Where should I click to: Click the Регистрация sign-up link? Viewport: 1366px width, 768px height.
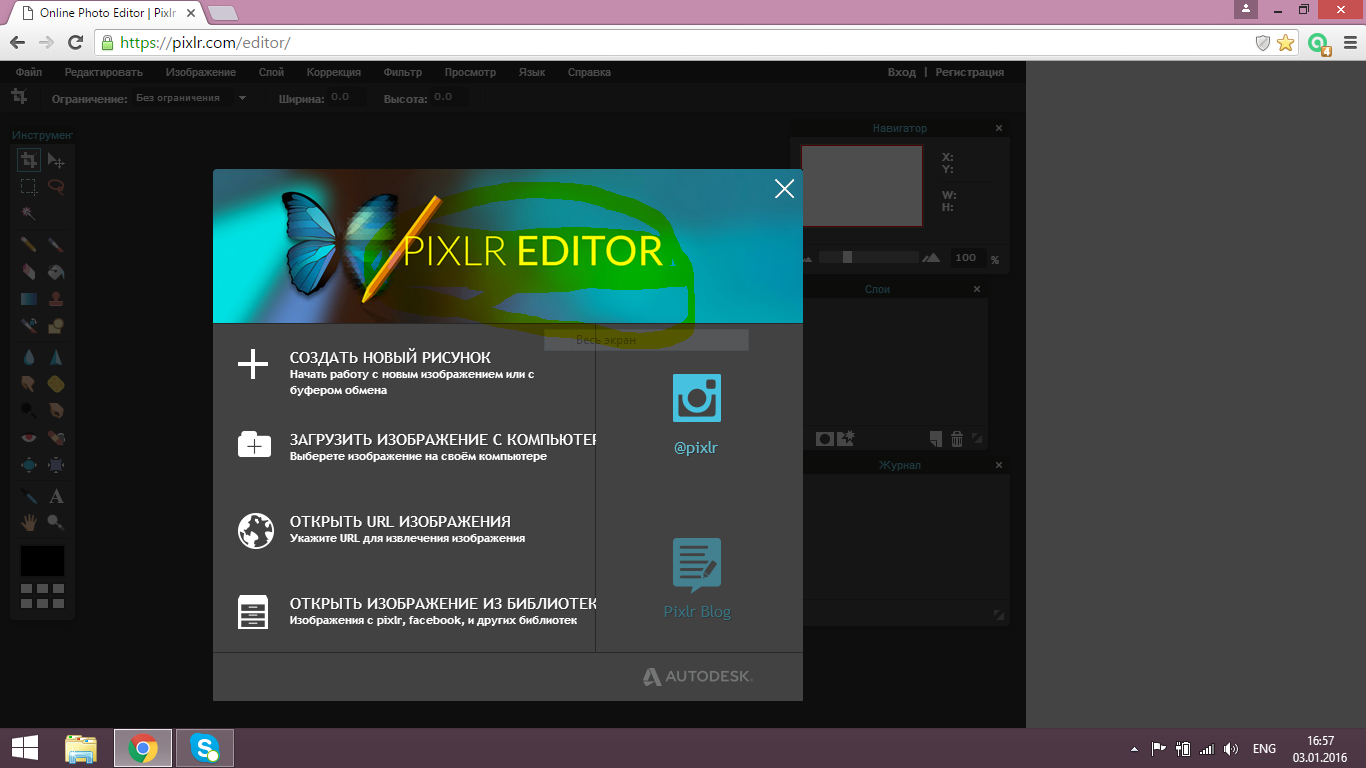(970, 72)
